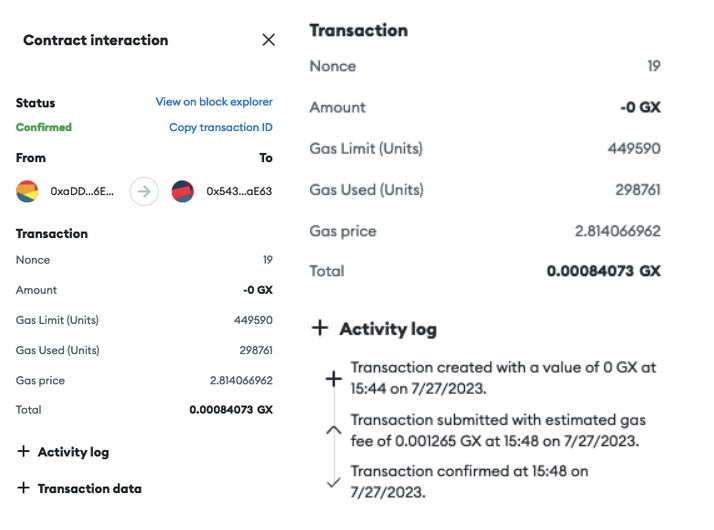The image size is (714, 530).
Task: Click the recipient address 0x543...aE63
Action: [239, 191]
